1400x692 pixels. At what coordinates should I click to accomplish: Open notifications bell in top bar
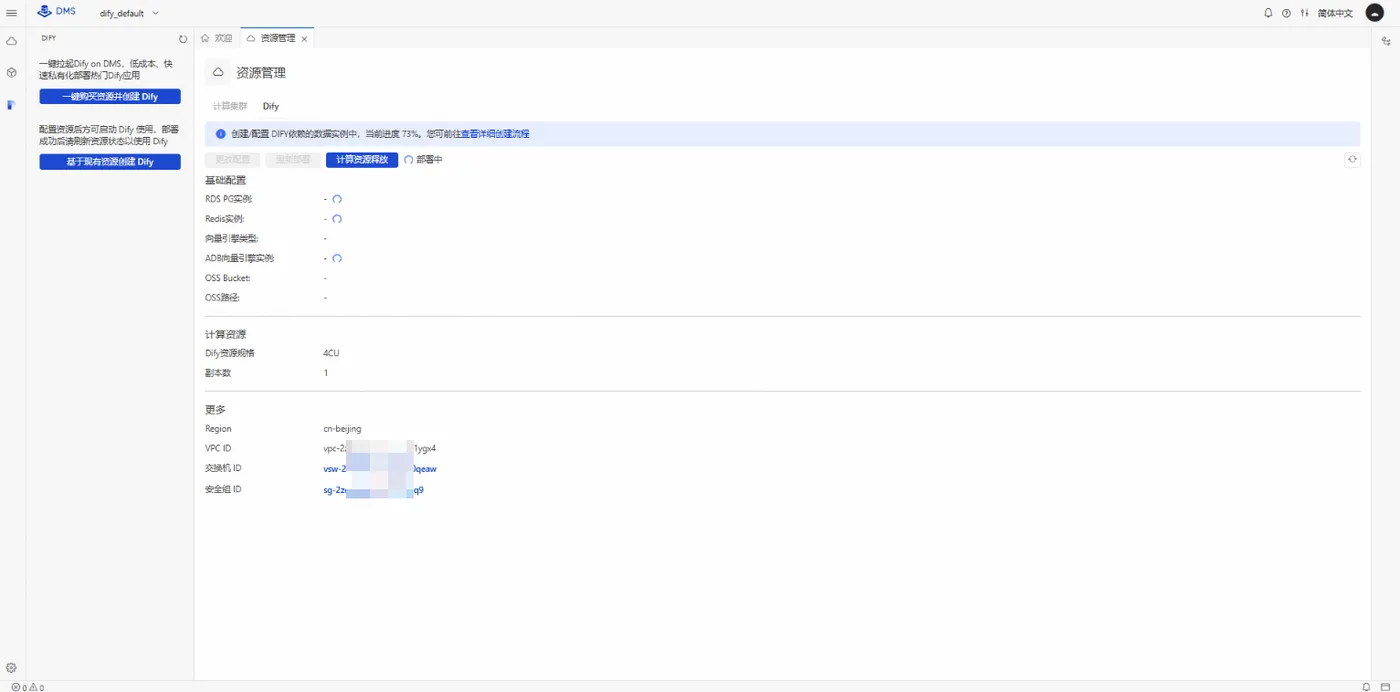1268,13
